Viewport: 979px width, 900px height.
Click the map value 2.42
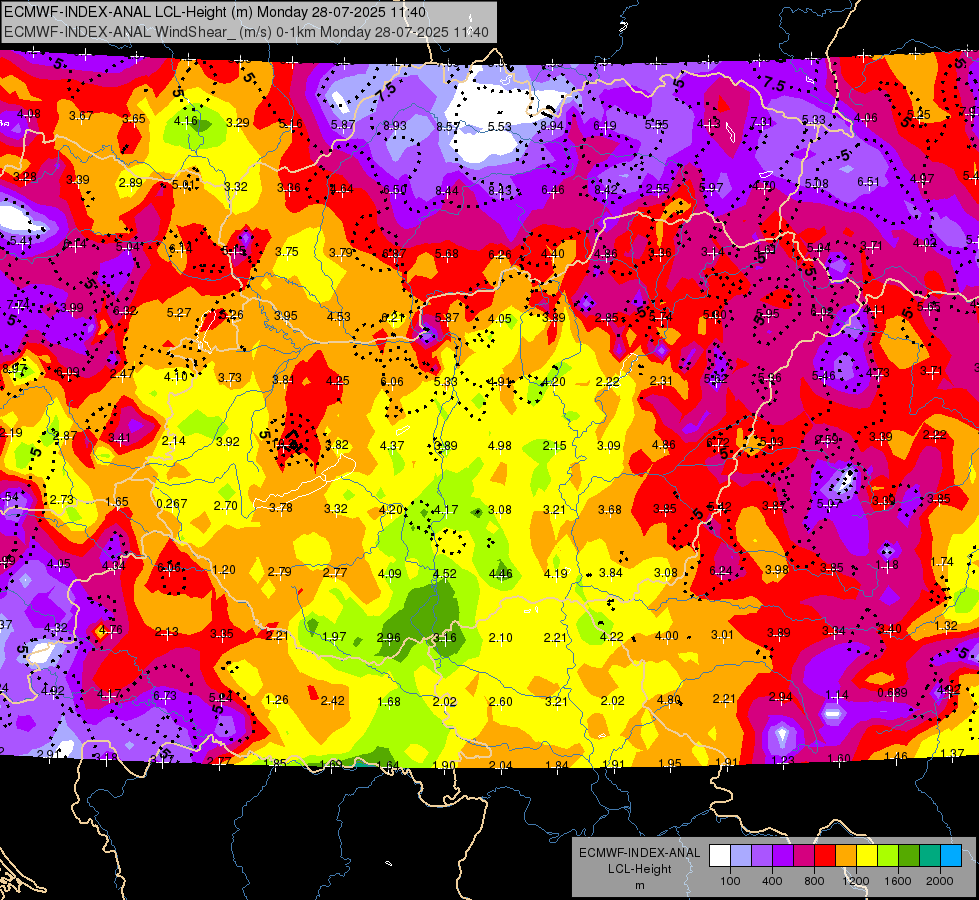pos(333,701)
